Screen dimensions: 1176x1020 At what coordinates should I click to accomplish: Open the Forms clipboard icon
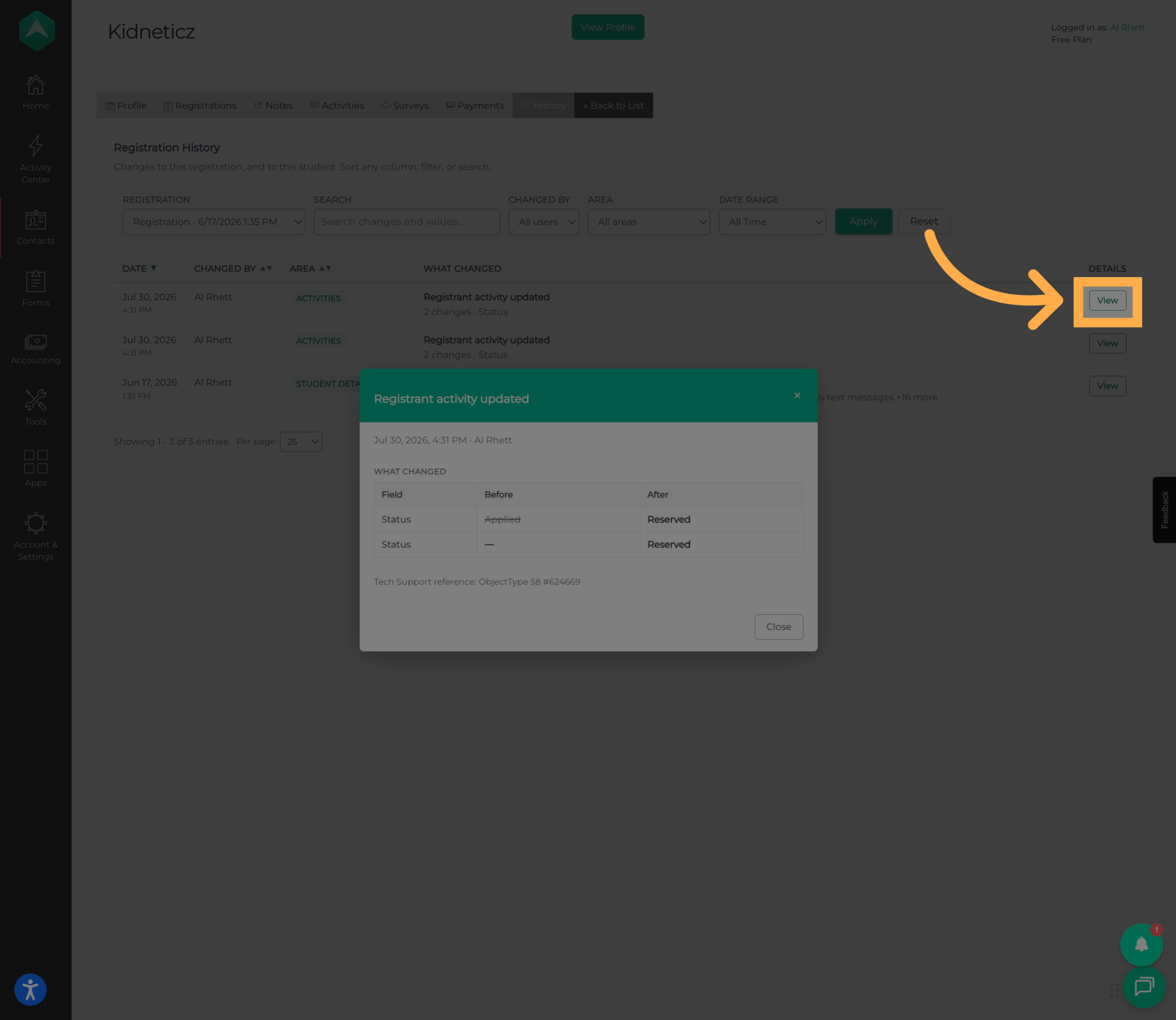pos(35,281)
